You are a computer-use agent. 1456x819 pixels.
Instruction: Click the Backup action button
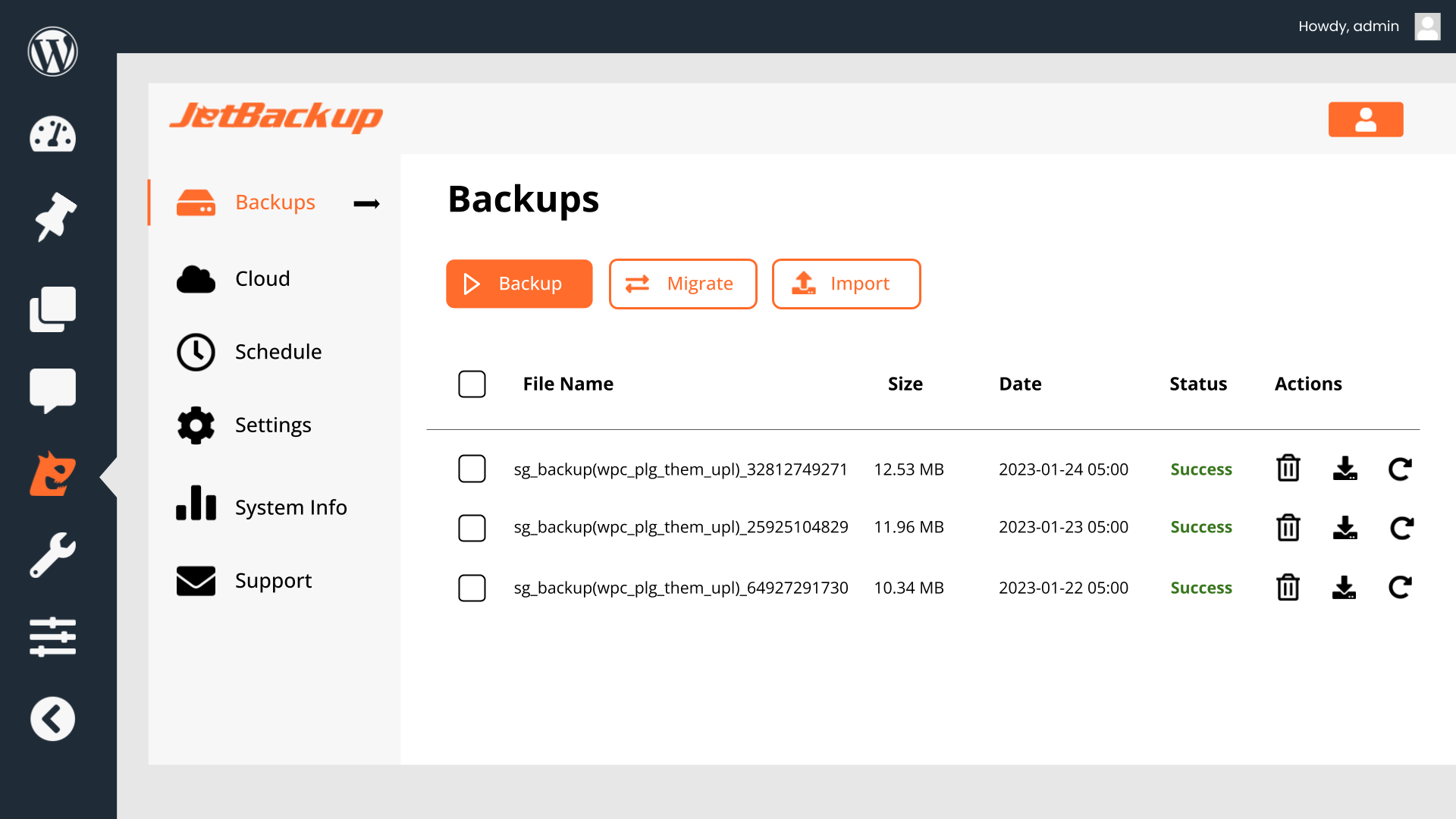point(519,283)
